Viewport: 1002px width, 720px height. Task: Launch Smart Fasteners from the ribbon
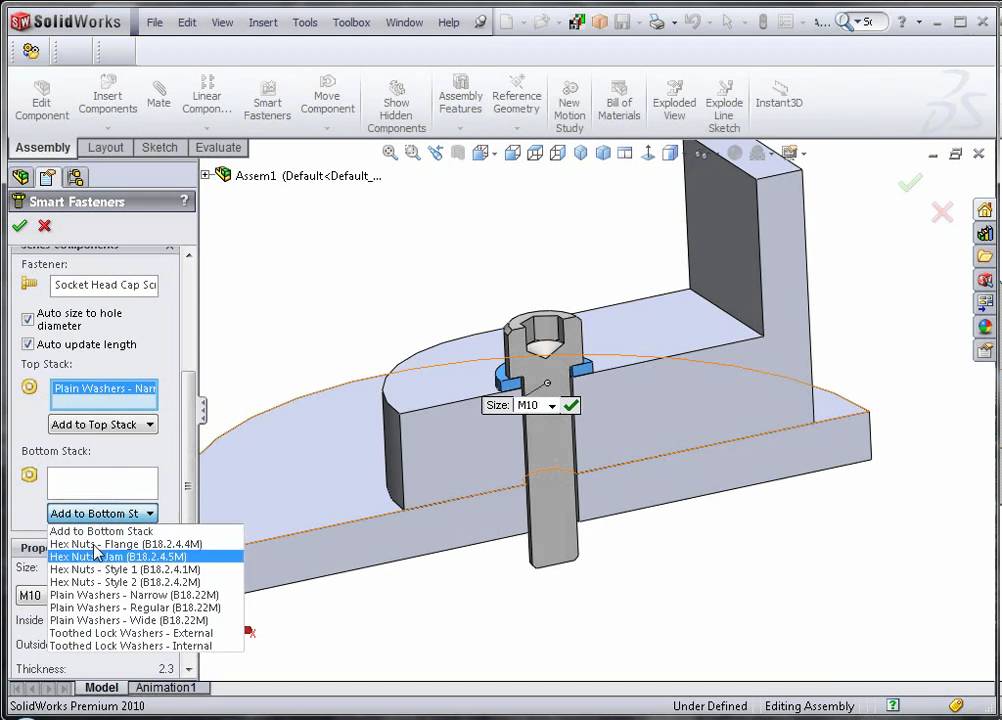[267, 100]
